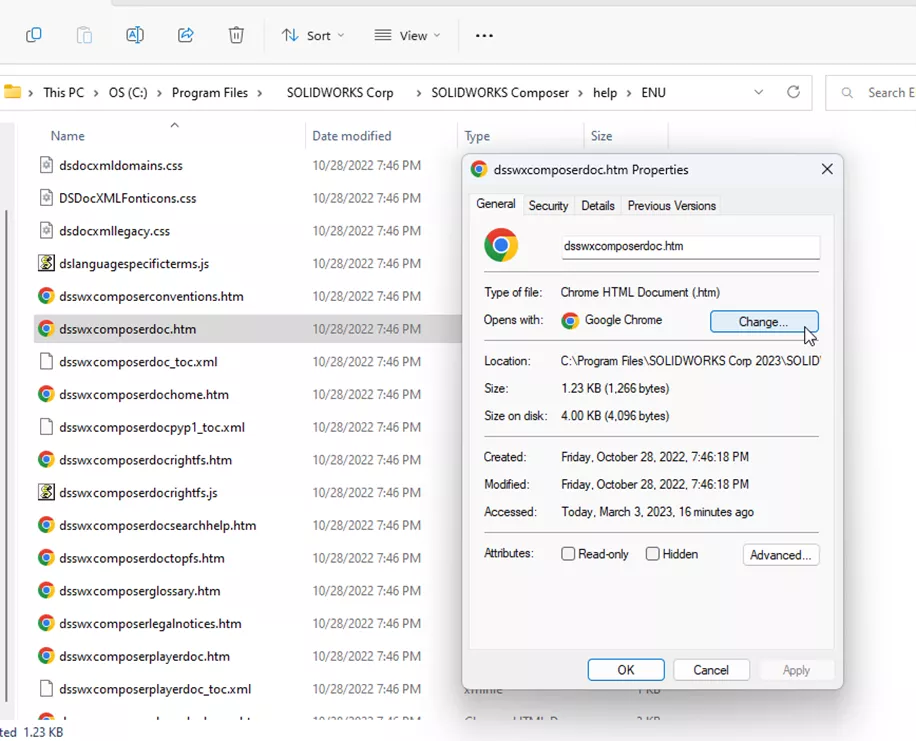Click the JavaScript icon next to dslanguagespecificterms.js
916x741 pixels.
pos(44,263)
